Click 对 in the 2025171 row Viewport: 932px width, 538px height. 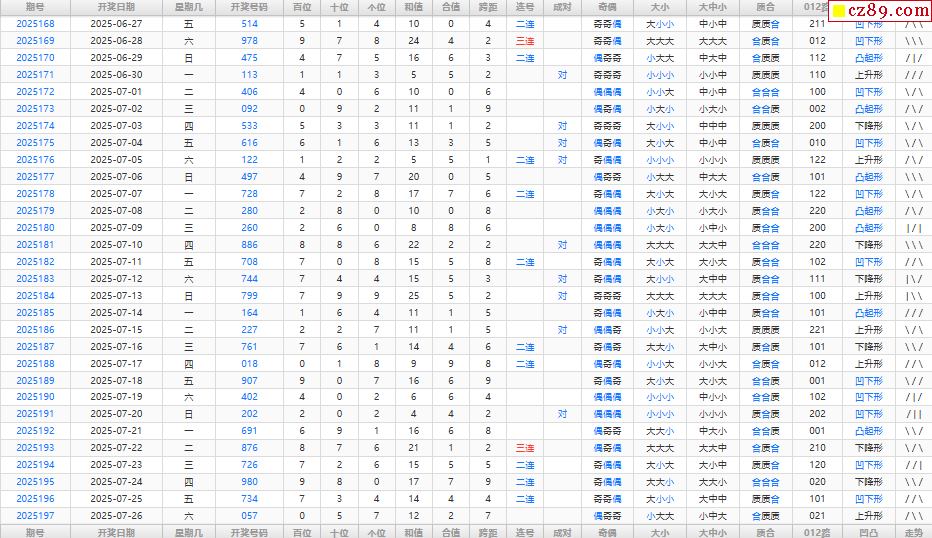(562, 75)
